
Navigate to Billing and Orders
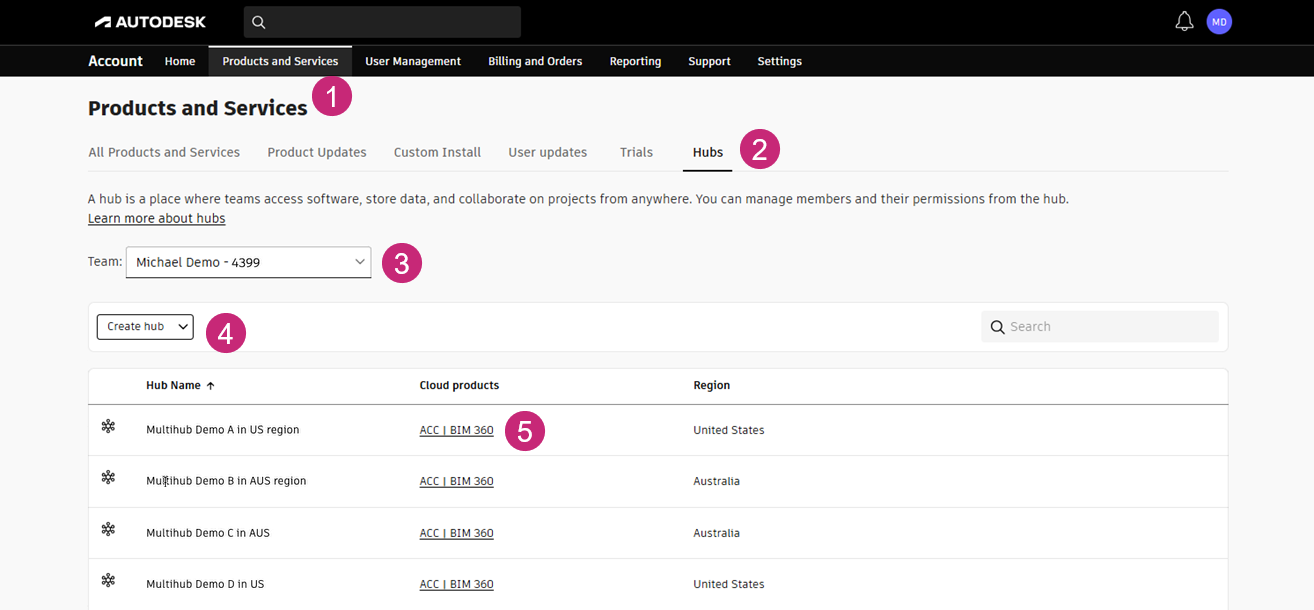click(x=534, y=61)
